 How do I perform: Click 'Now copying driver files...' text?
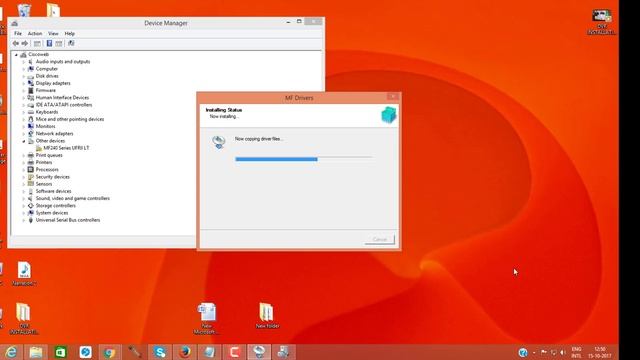pyautogui.click(x=259, y=139)
